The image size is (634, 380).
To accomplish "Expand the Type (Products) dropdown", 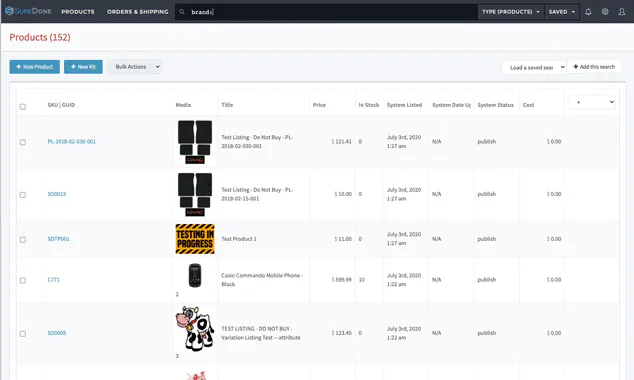I will click(x=511, y=12).
